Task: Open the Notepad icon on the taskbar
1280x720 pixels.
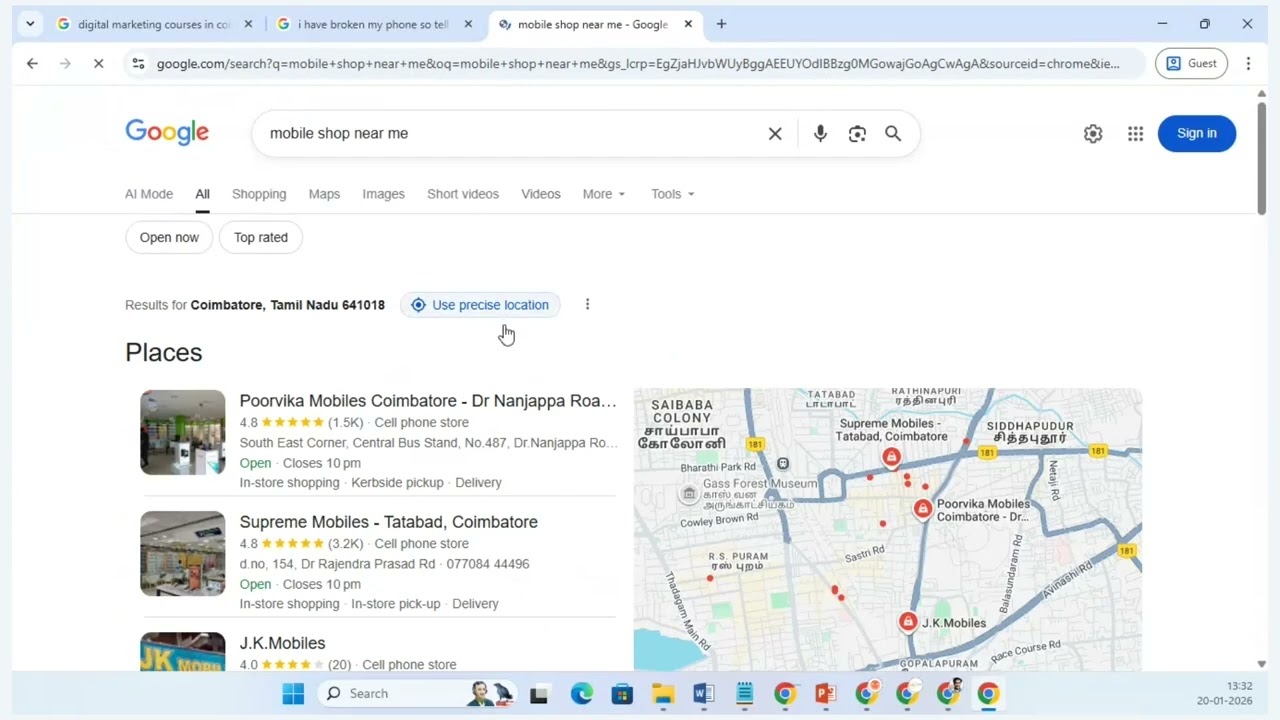Action: pyautogui.click(x=744, y=693)
